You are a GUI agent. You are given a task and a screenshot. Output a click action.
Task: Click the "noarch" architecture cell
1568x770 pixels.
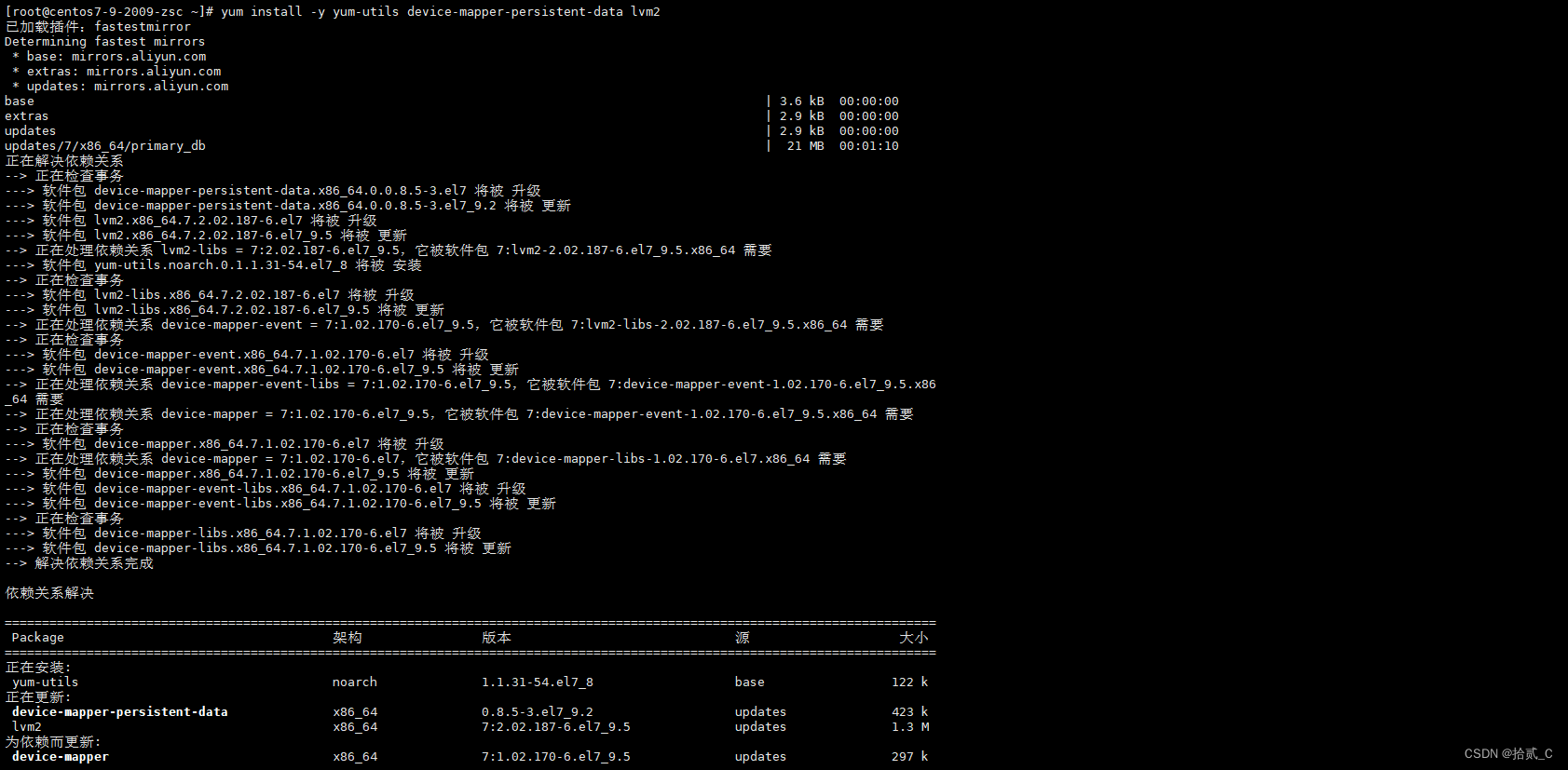[355, 682]
